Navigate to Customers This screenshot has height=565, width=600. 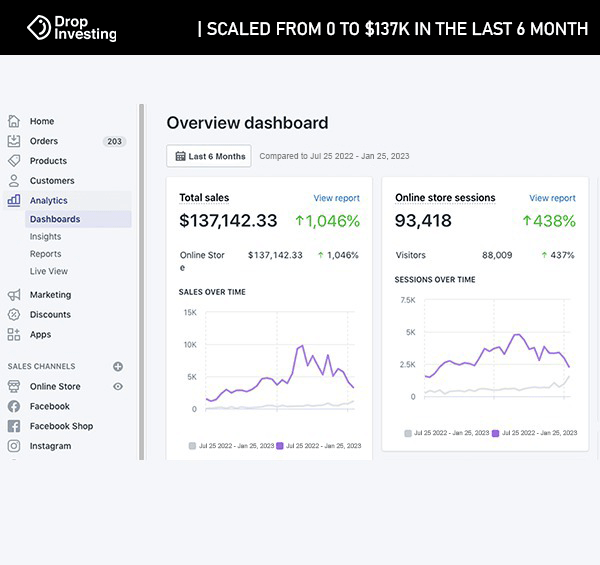(52, 181)
